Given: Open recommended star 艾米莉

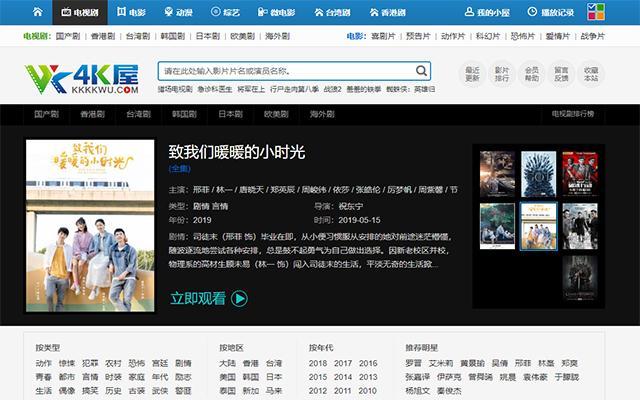Looking at the screenshot, I should click(x=441, y=363).
